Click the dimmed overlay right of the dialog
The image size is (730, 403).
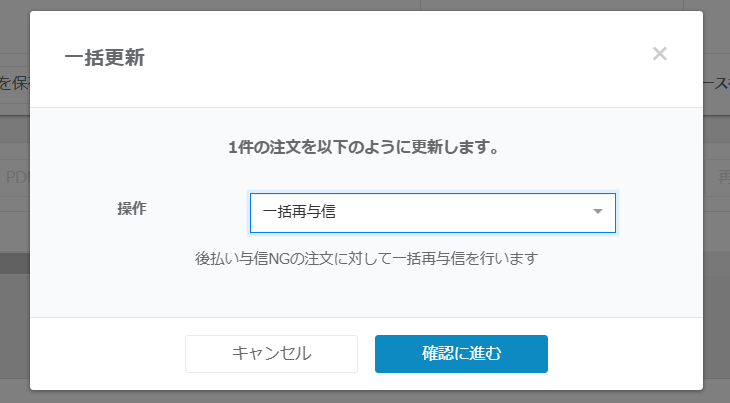(x=716, y=300)
